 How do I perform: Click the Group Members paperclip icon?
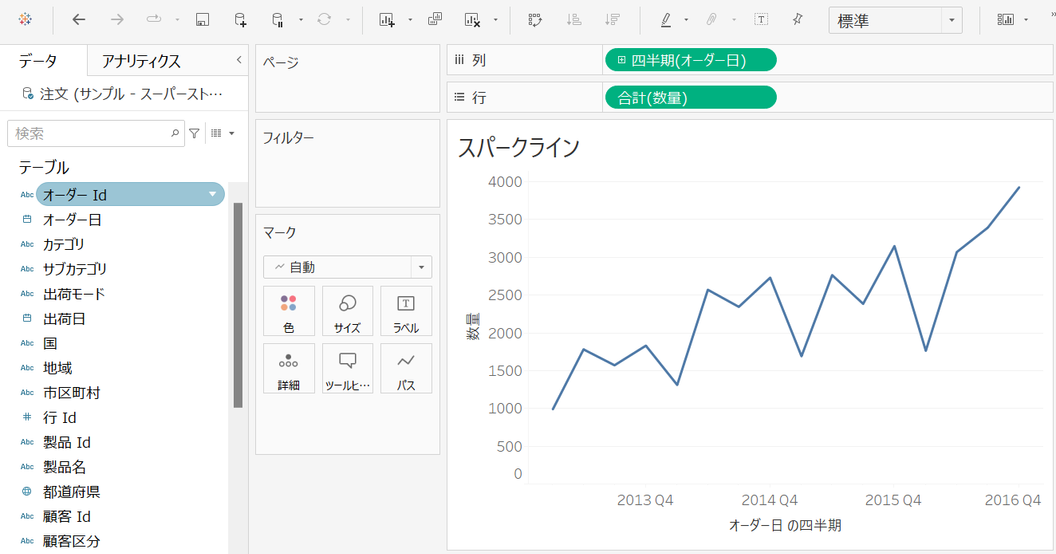pyautogui.click(x=711, y=20)
